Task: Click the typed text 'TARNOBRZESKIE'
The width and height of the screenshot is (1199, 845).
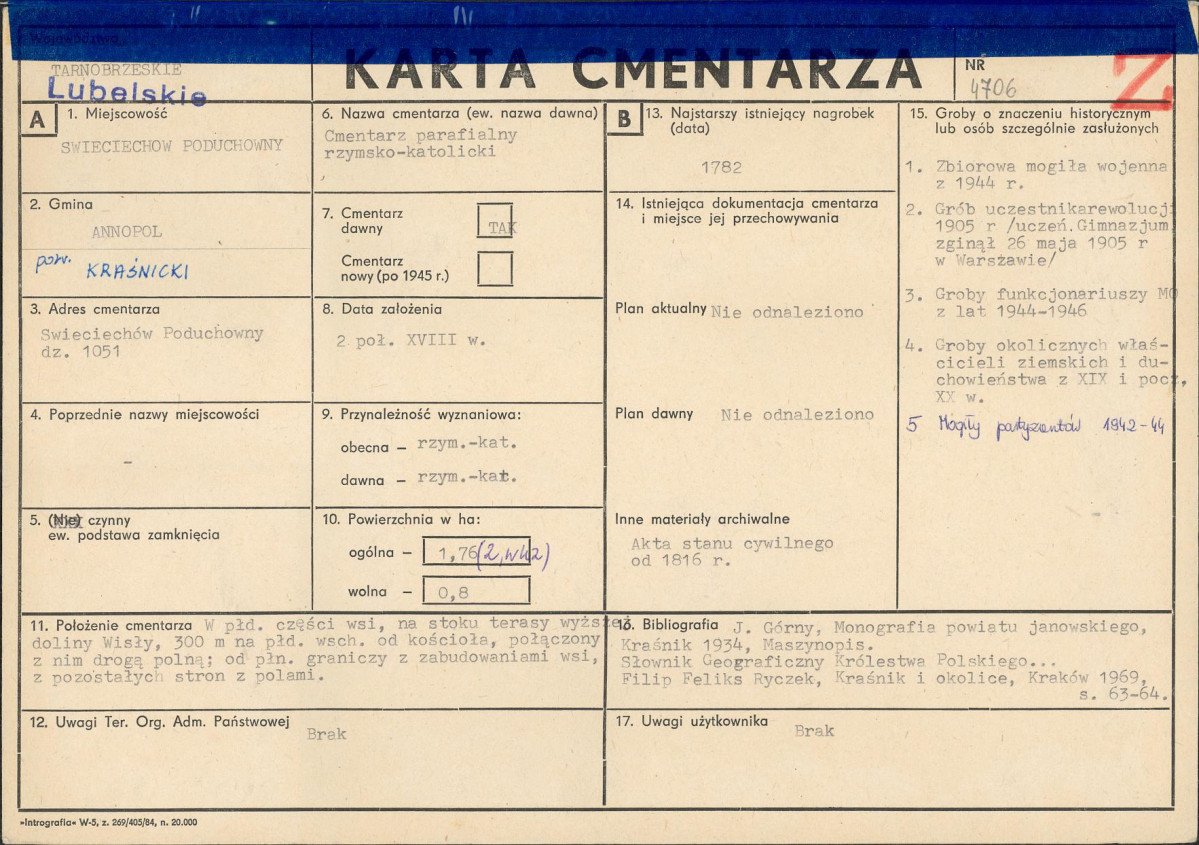Action: [x=116, y=70]
